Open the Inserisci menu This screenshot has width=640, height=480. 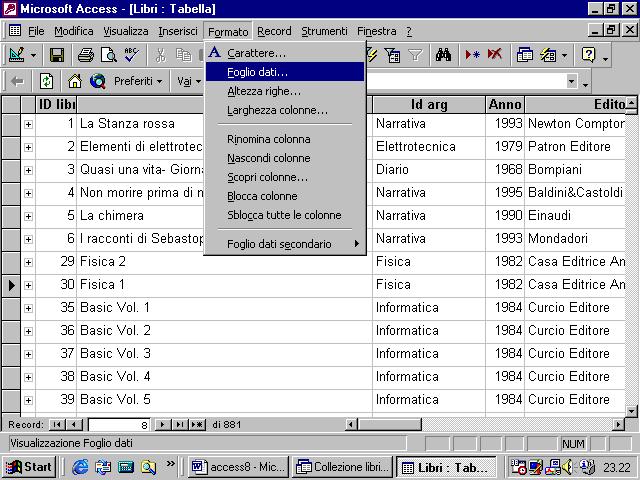click(x=178, y=31)
